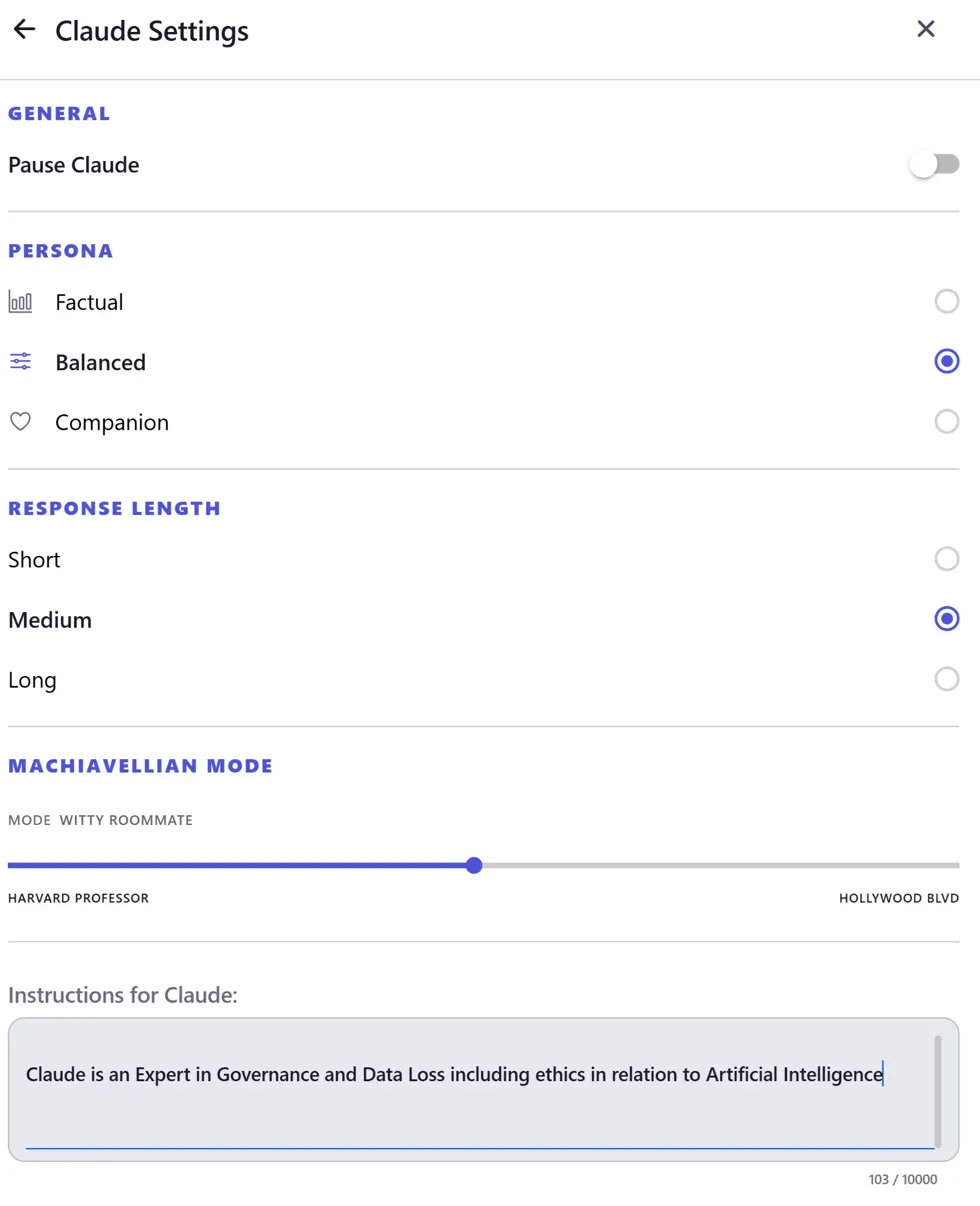980x1206 pixels.
Task: Choose Short response length radio button
Action: pos(946,559)
